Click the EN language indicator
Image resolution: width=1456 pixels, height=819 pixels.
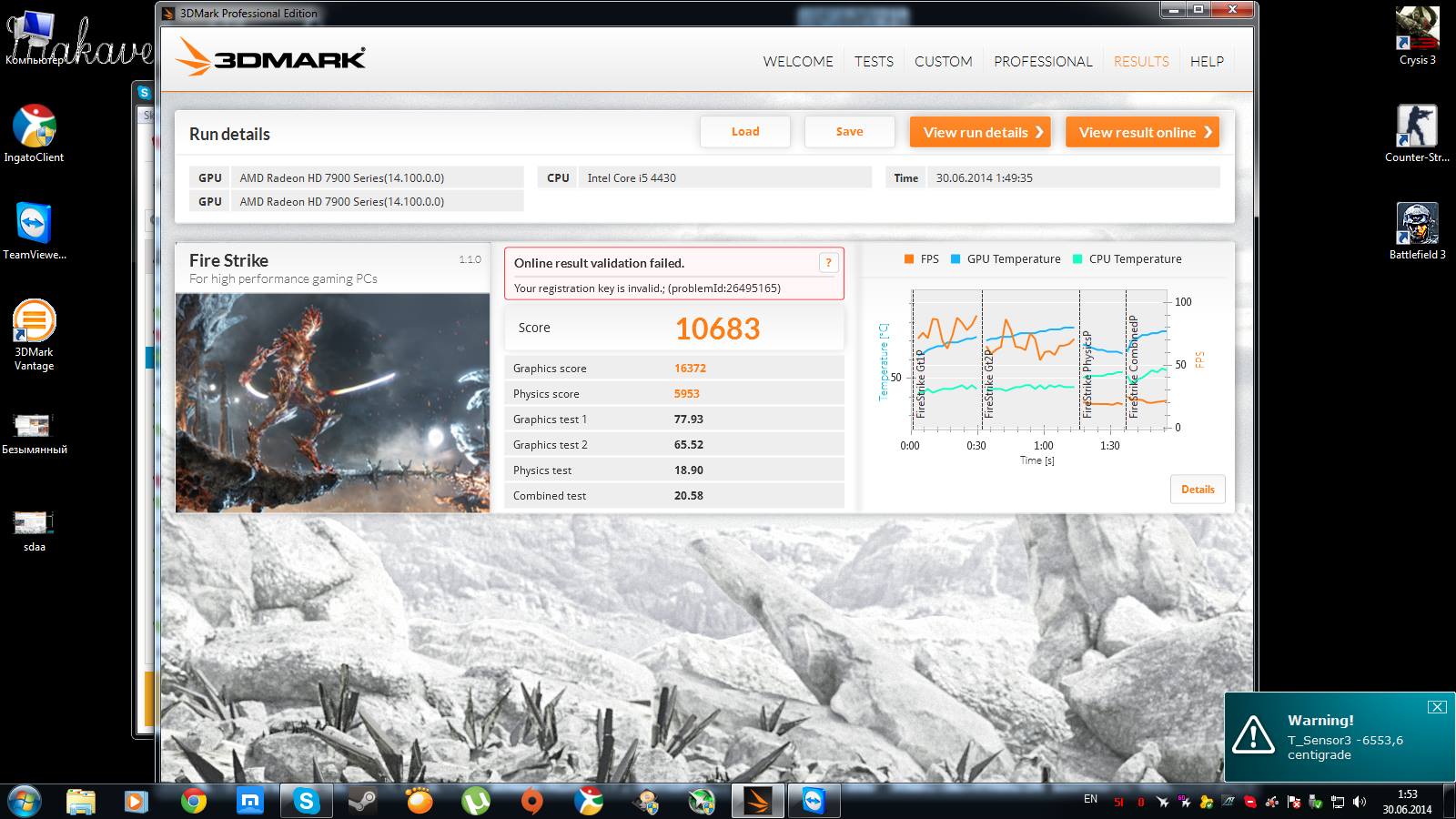pyautogui.click(x=1090, y=799)
